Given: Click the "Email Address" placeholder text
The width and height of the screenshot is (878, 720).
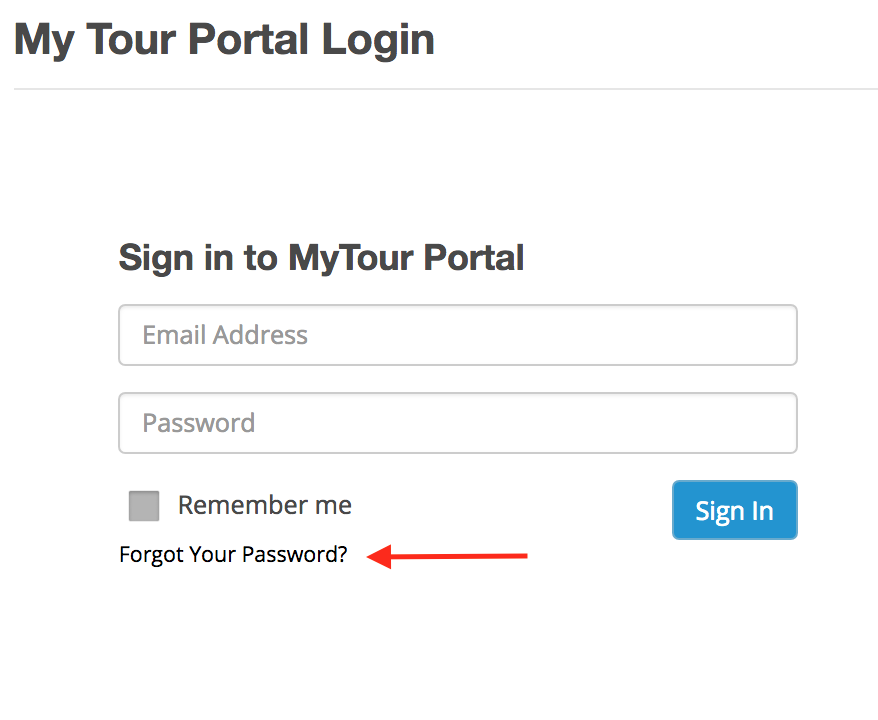Looking at the screenshot, I should pyautogui.click(x=225, y=335).
